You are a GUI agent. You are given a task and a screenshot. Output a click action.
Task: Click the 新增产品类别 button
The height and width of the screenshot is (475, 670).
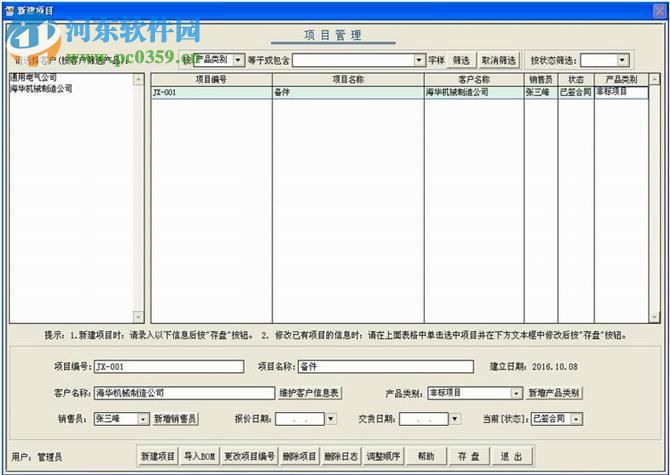coord(554,393)
